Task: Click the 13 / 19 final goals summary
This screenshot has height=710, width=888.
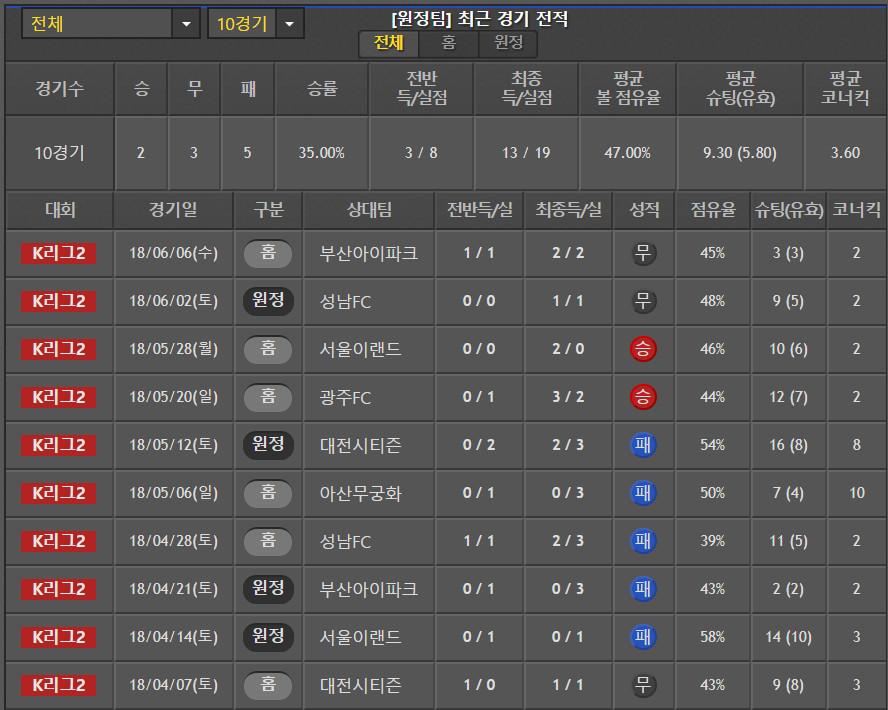Action: click(x=526, y=153)
